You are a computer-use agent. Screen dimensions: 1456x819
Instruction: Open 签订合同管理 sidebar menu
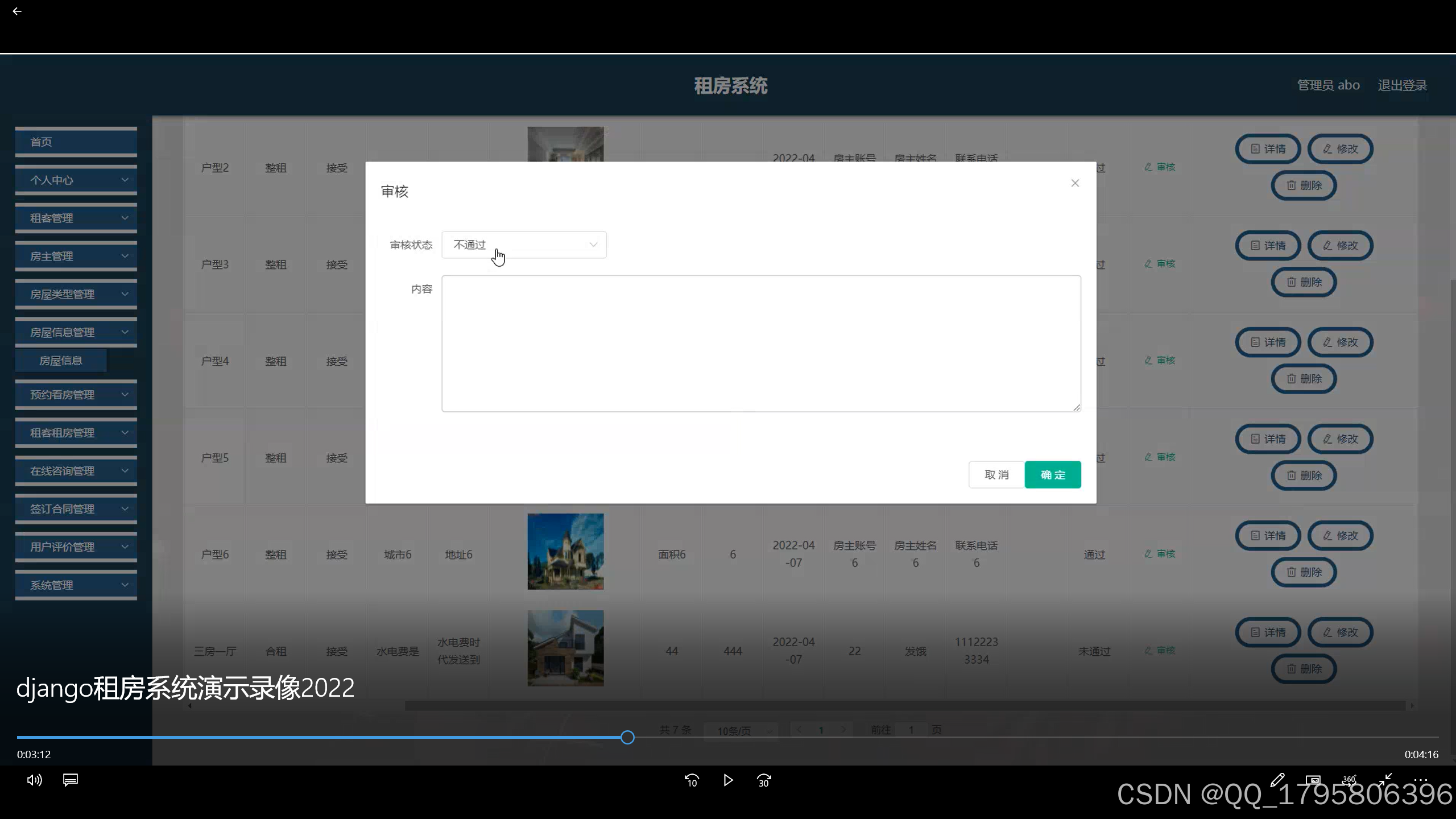(x=76, y=509)
